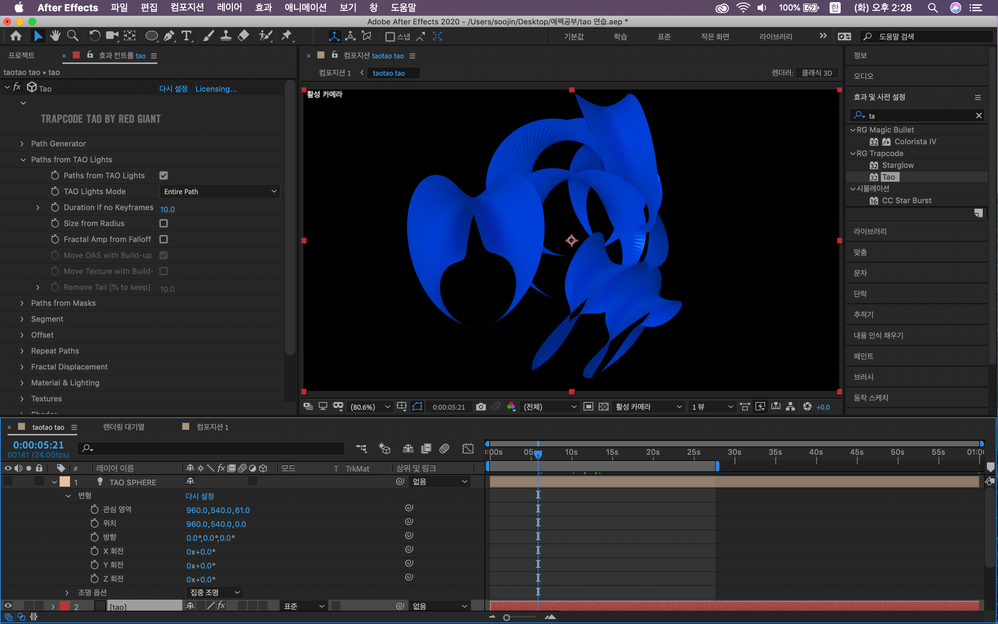Select the Clone Stamp tool
Viewport: 998px width, 624px height.
coord(227,36)
